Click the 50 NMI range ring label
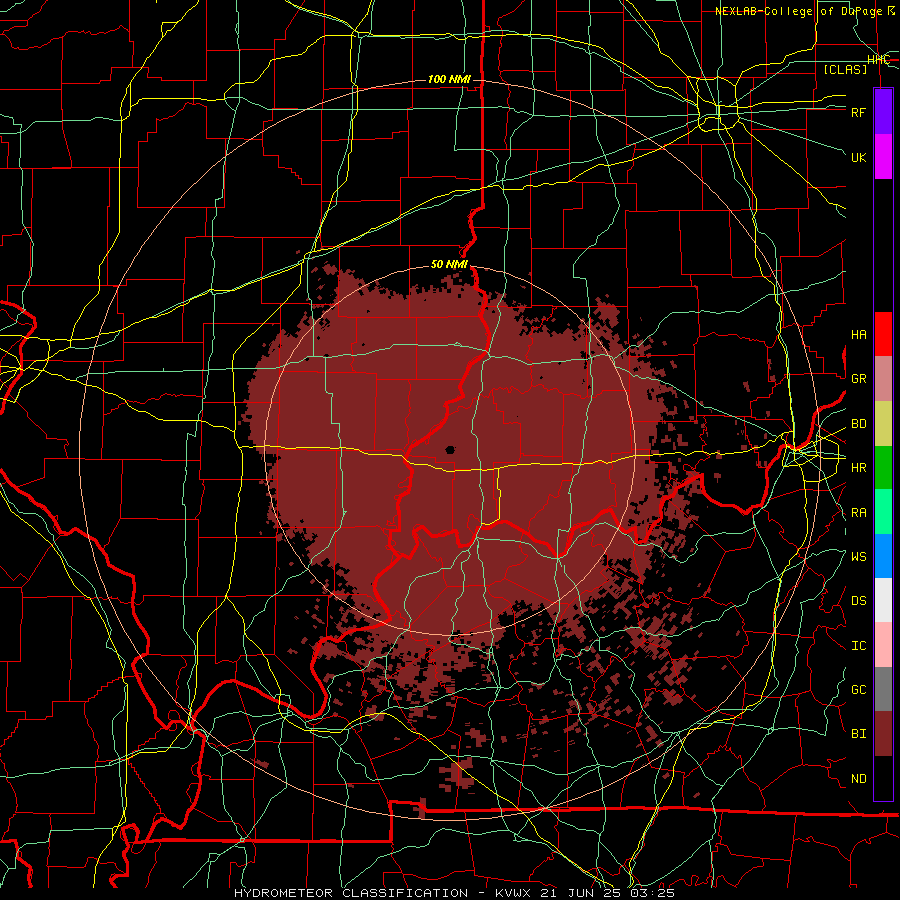The height and width of the screenshot is (900, 900). point(449,264)
